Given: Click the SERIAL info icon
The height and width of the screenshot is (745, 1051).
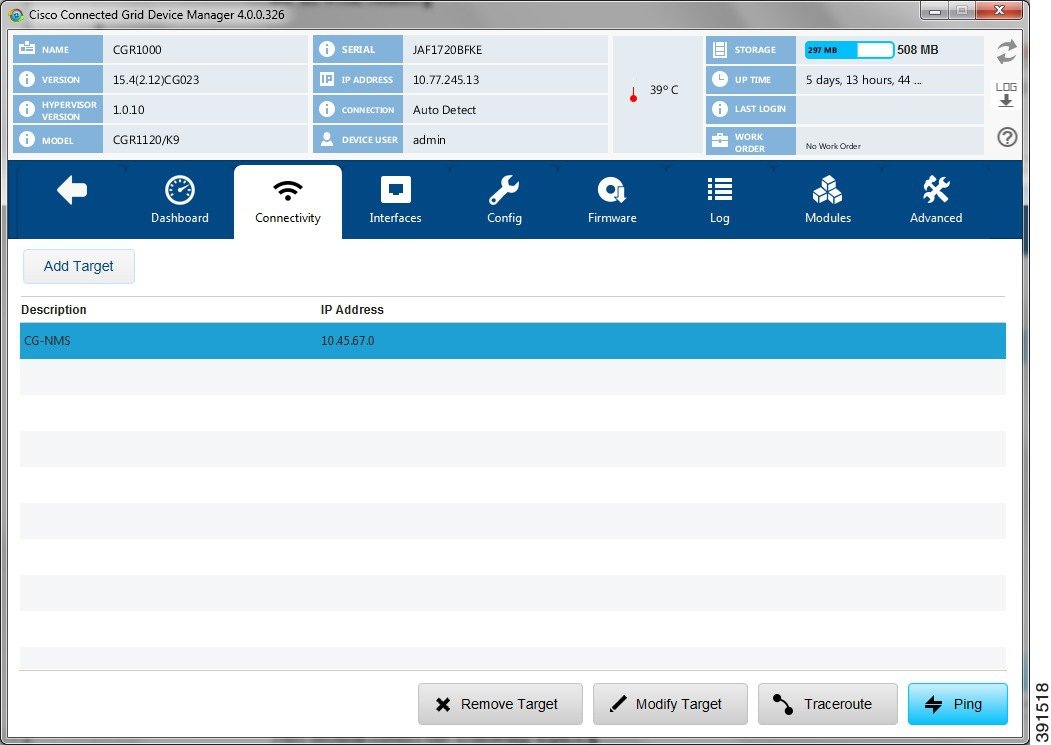Looking at the screenshot, I should (327, 49).
